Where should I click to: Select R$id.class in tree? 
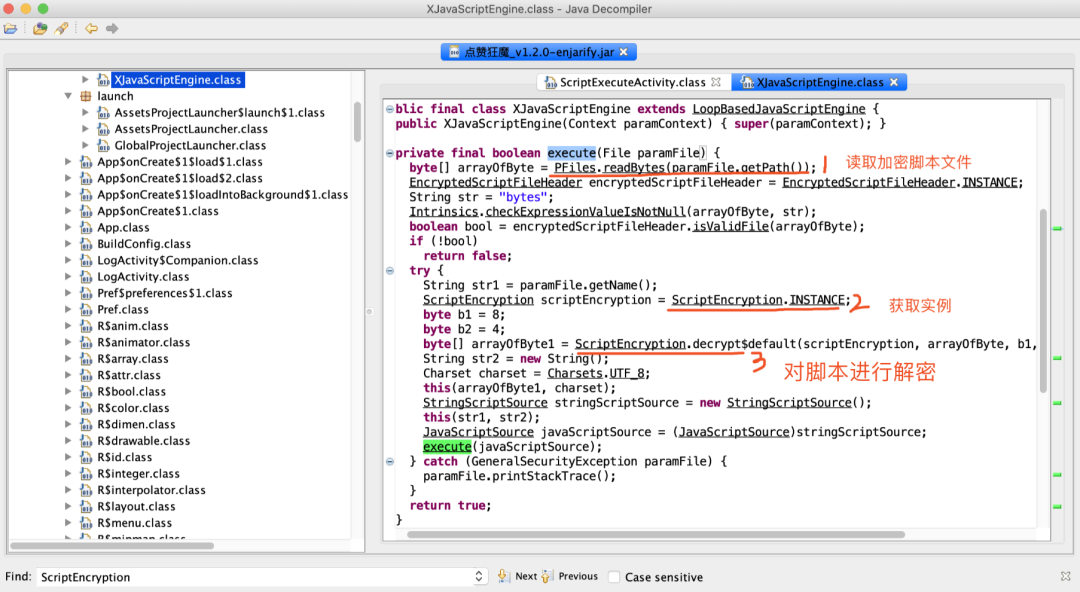click(125, 458)
